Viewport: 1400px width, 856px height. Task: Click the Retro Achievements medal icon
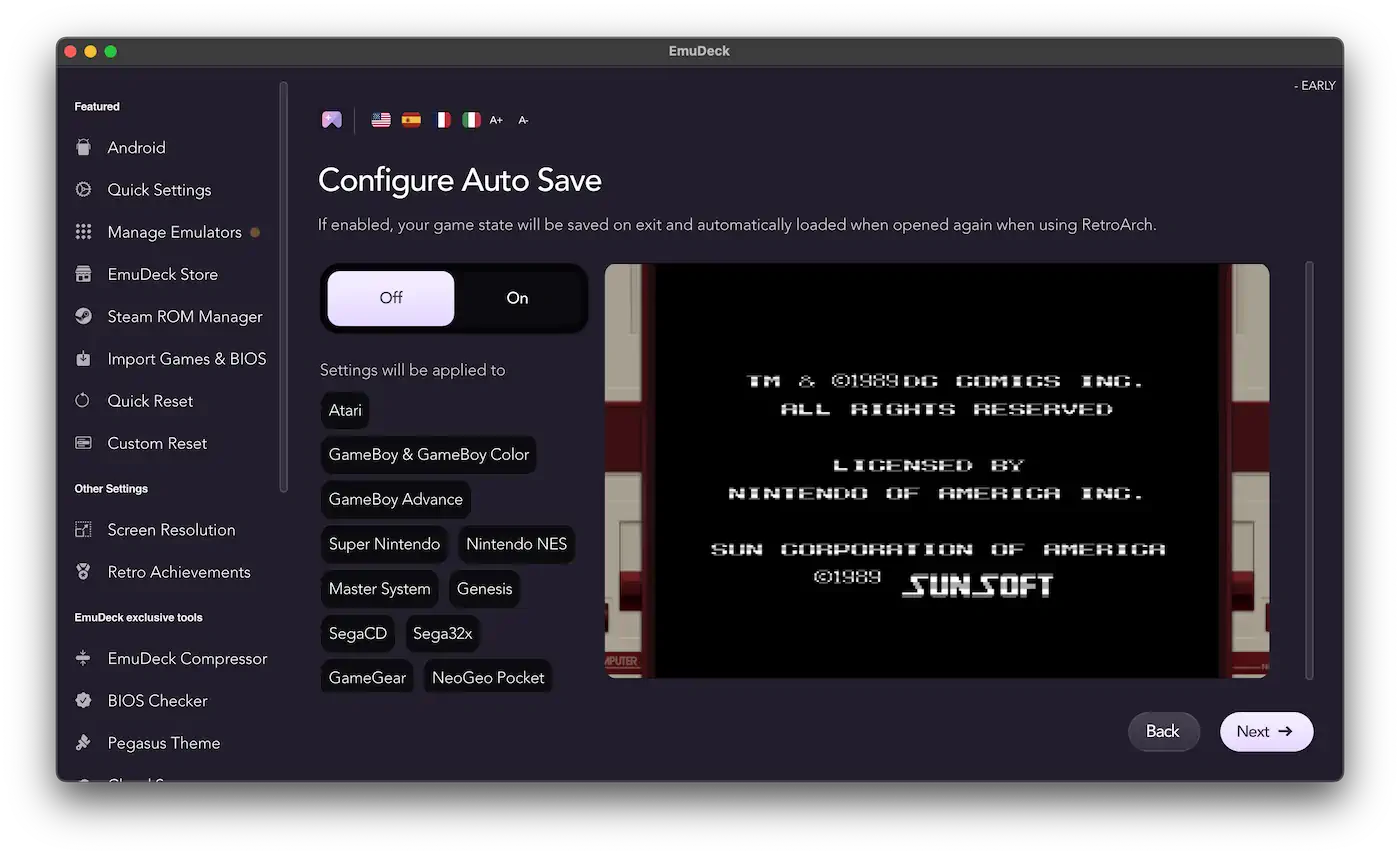click(x=84, y=572)
